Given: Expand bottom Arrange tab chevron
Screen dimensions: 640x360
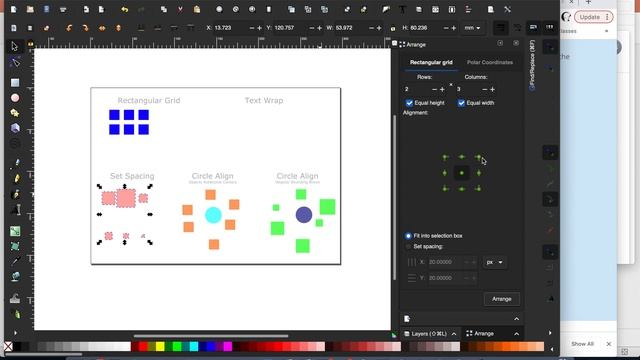Looking at the screenshot, I should click(x=516, y=334).
